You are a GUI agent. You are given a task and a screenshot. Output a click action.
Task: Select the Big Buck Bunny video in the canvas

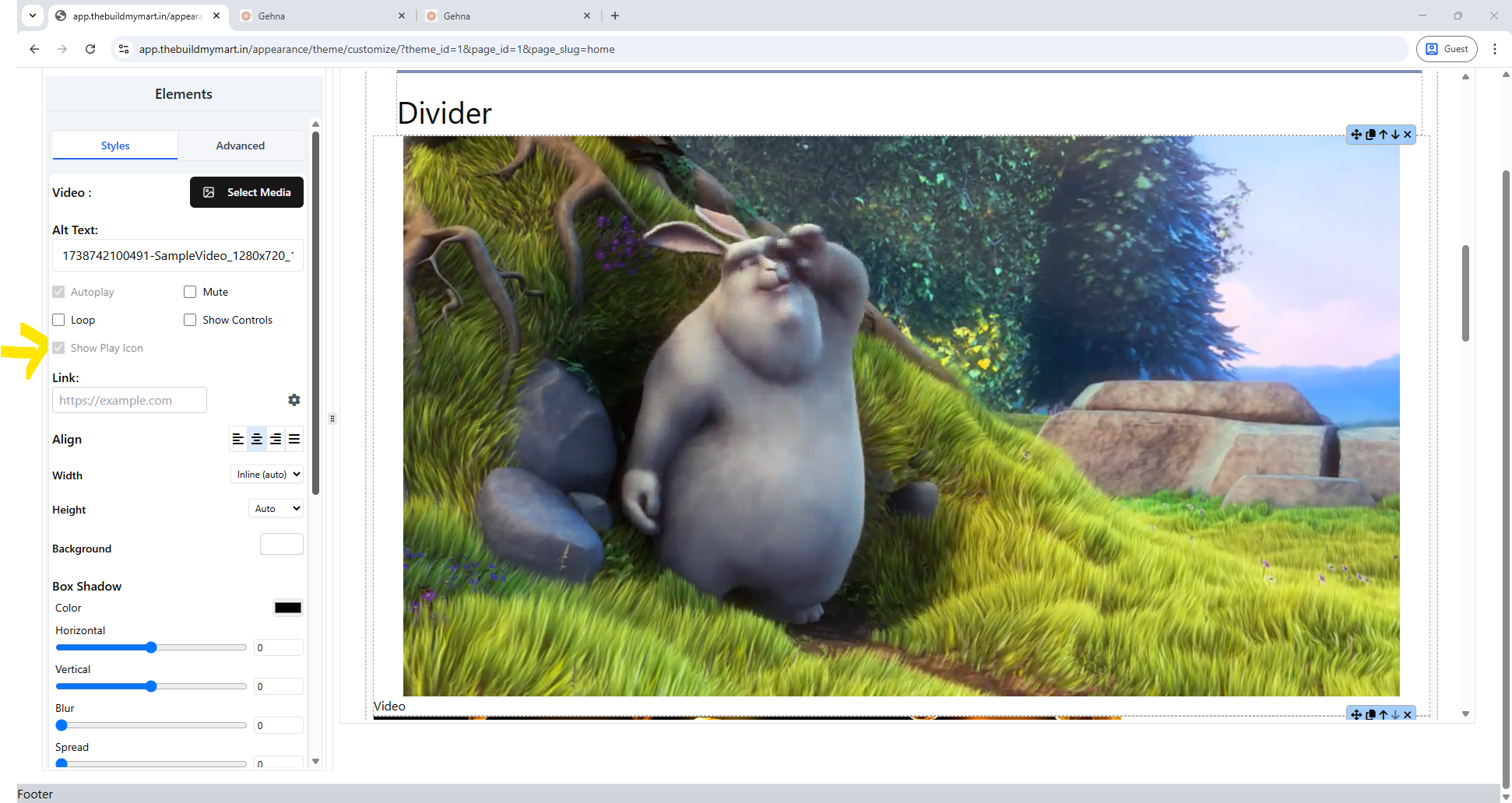click(901, 416)
